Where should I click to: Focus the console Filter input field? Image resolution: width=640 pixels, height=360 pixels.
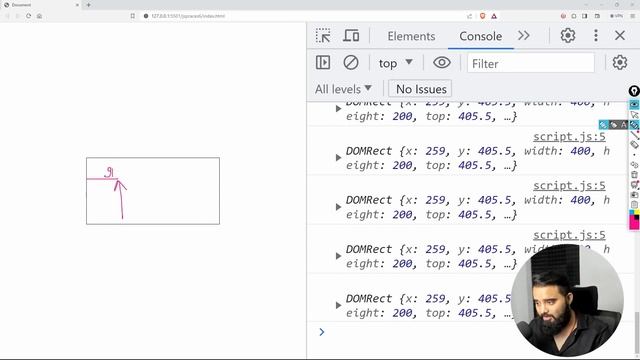pos(531,63)
